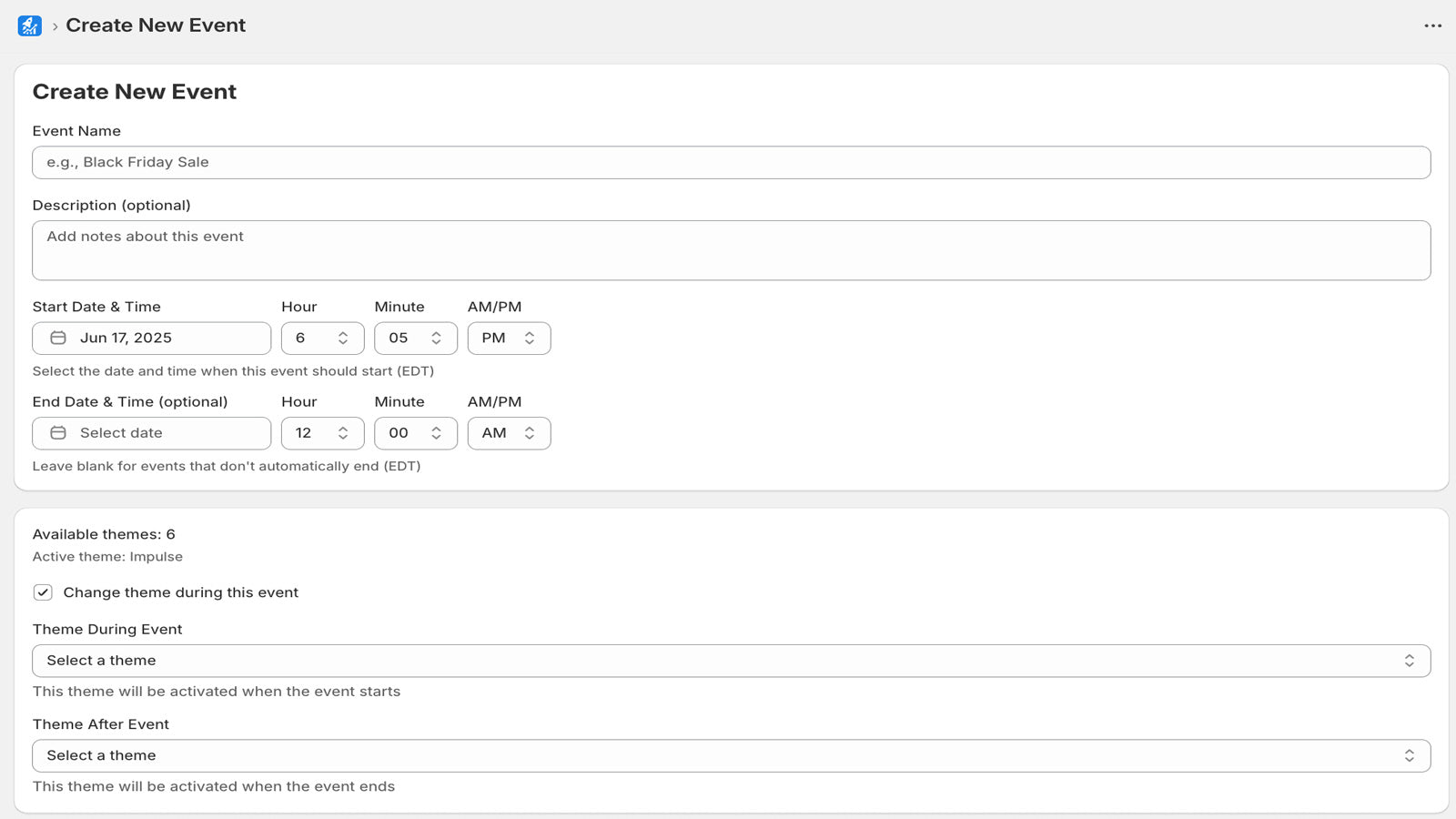Click the Create New Event breadcrumb title
Viewport: 1456px width, 819px height.
pos(156,25)
